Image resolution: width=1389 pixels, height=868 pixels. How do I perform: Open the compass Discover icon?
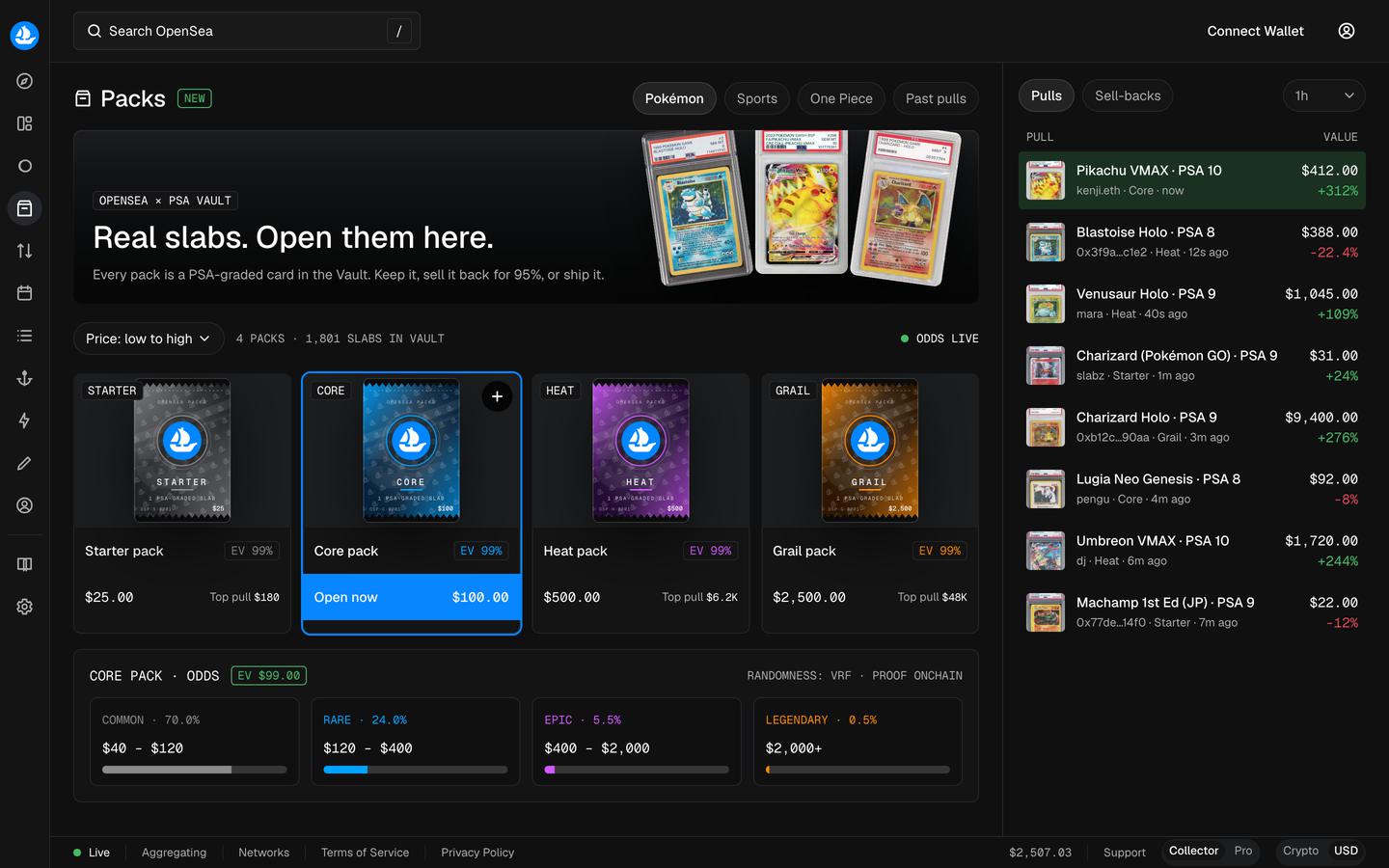25,81
